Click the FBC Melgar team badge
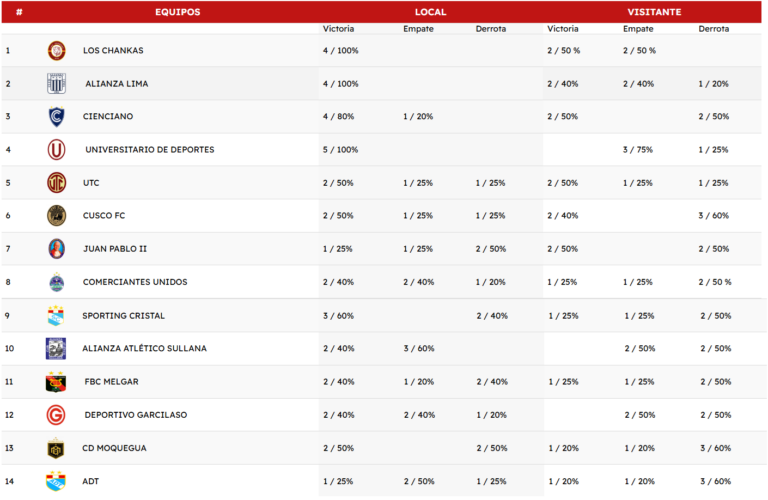 pyautogui.click(x=57, y=382)
